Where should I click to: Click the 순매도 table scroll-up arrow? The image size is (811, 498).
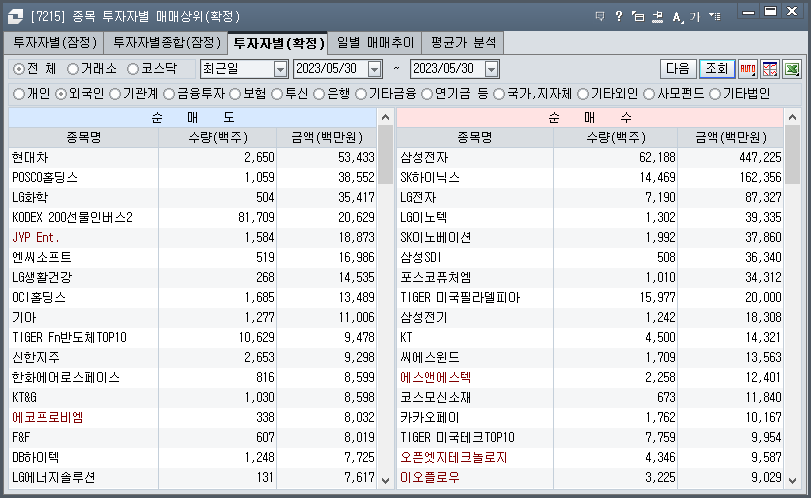point(385,117)
